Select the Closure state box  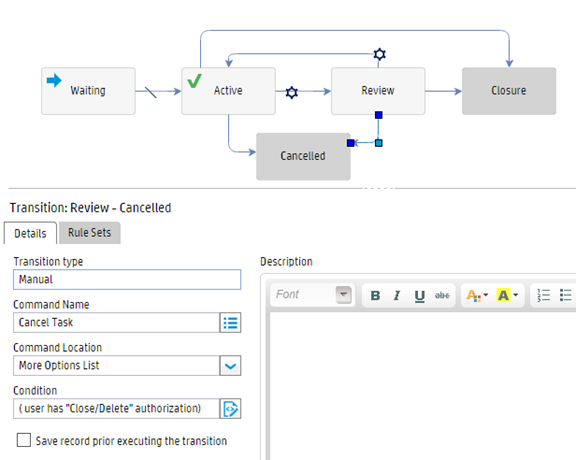pos(509,91)
